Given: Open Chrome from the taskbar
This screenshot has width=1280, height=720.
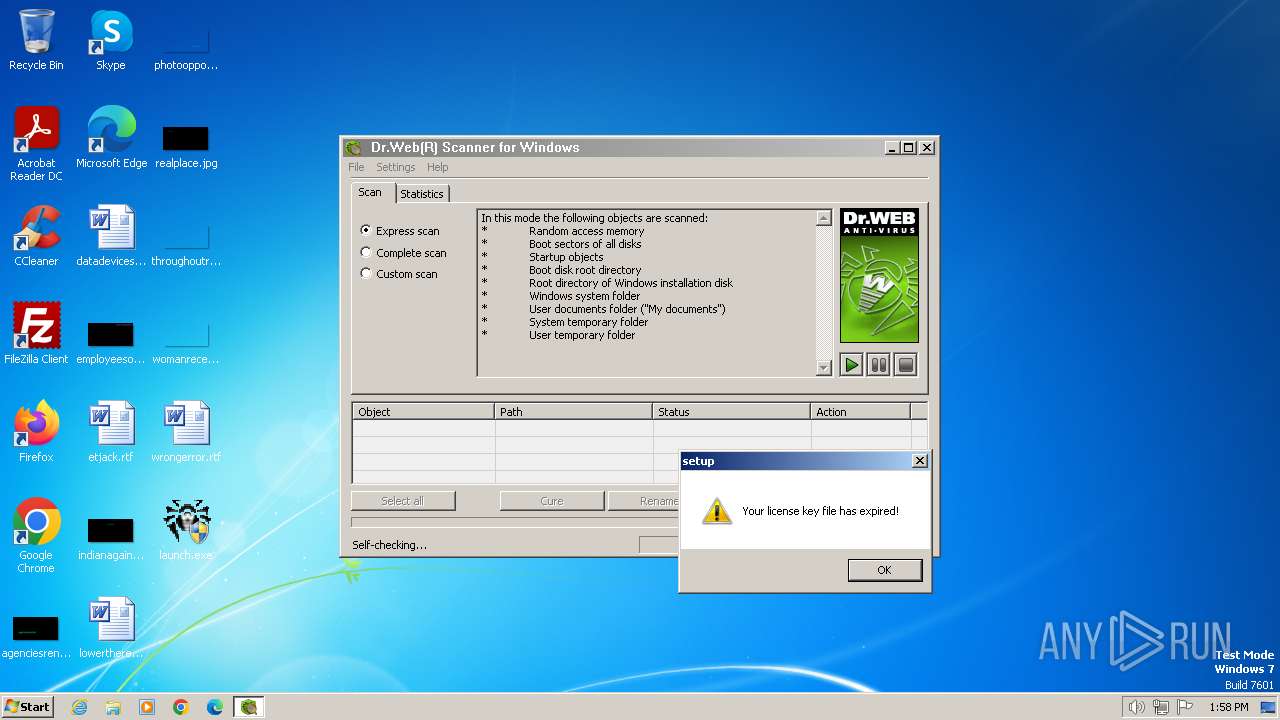Looking at the screenshot, I should (x=181, y=707).
